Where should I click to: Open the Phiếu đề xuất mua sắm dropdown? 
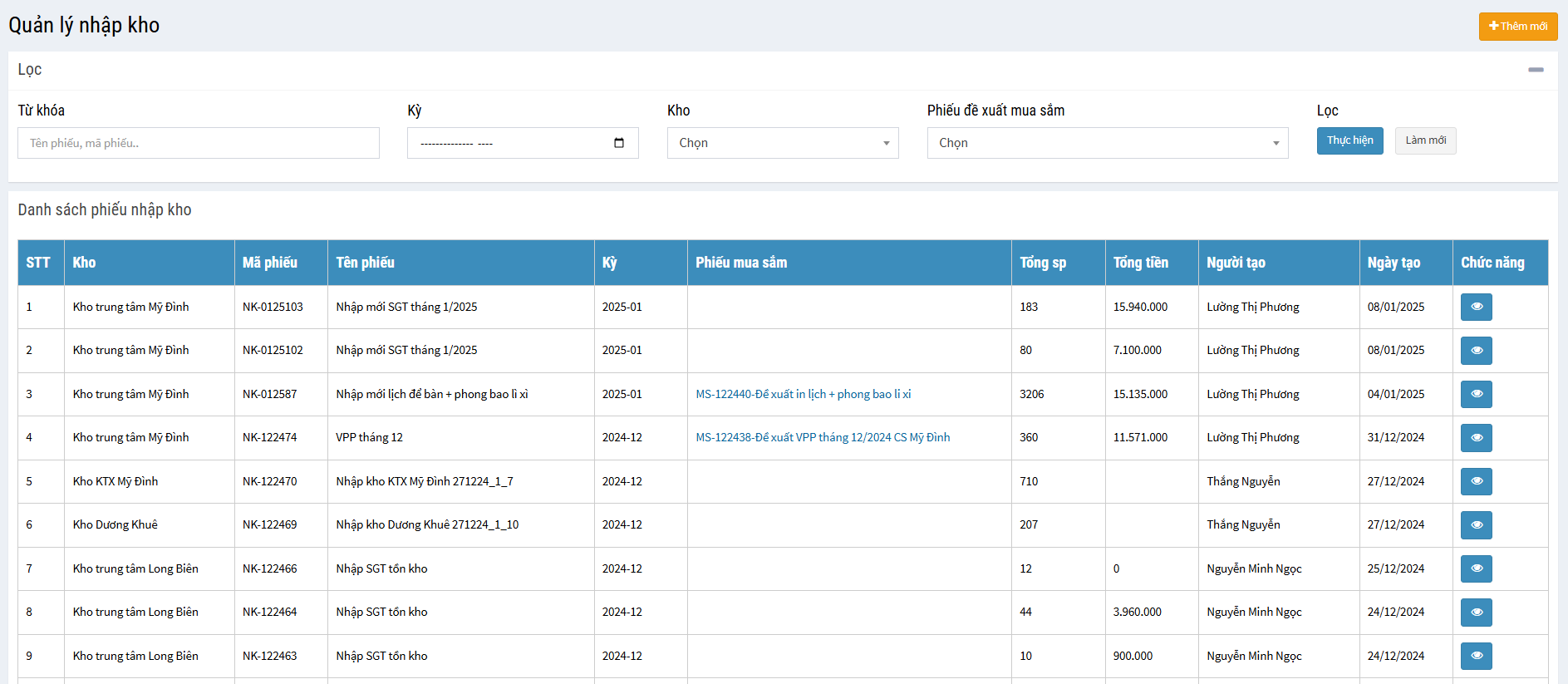click(x=1107, y=143)
